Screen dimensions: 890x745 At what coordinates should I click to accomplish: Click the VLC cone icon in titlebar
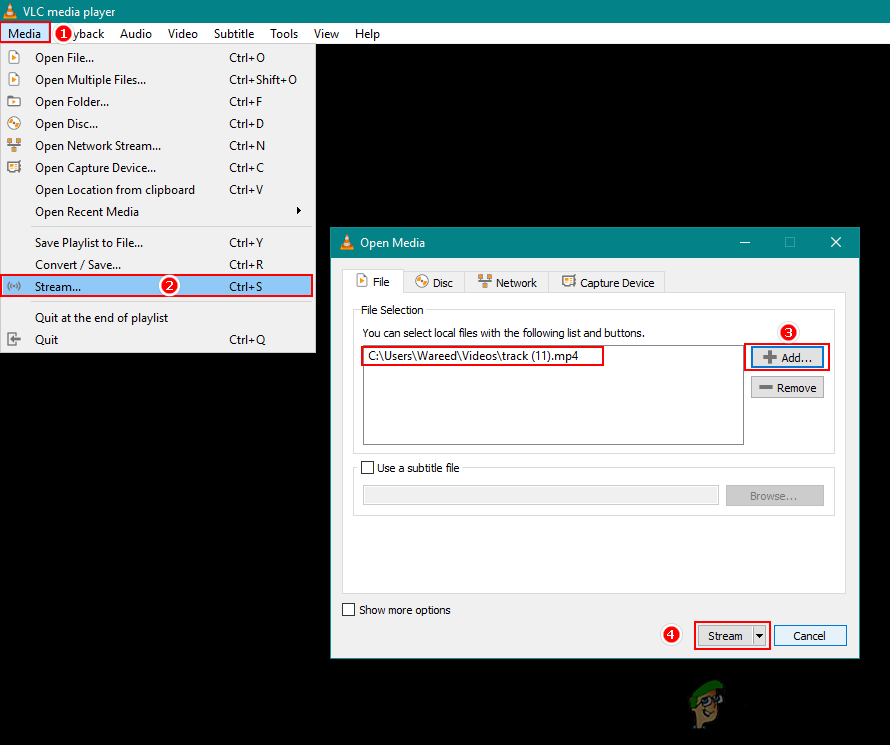tap(11, 11)
